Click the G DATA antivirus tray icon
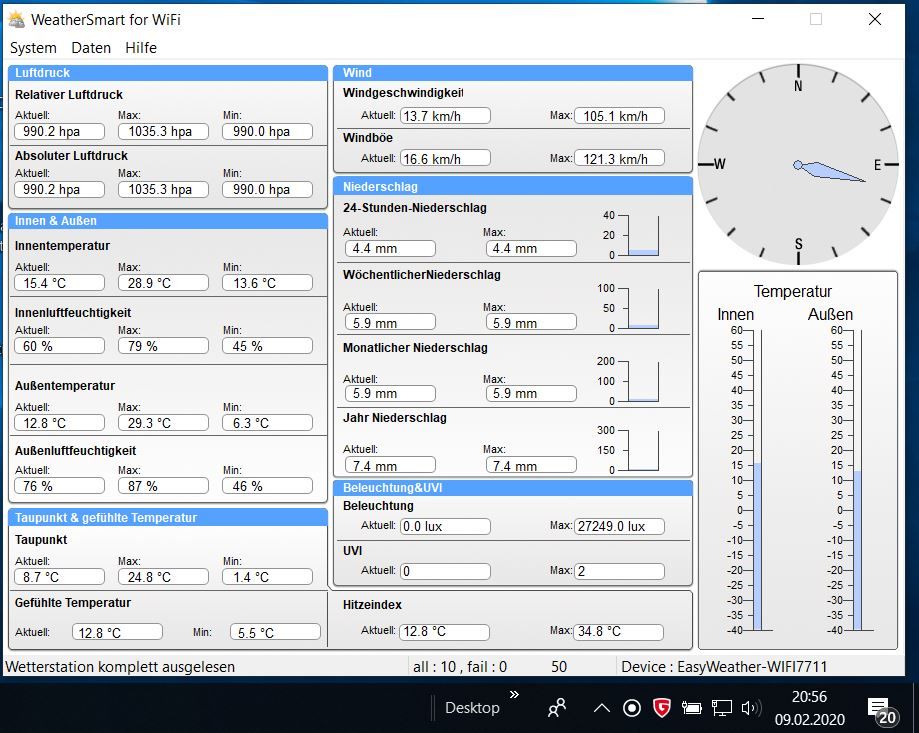The image size is (919, 733). (x=661, y=708)
